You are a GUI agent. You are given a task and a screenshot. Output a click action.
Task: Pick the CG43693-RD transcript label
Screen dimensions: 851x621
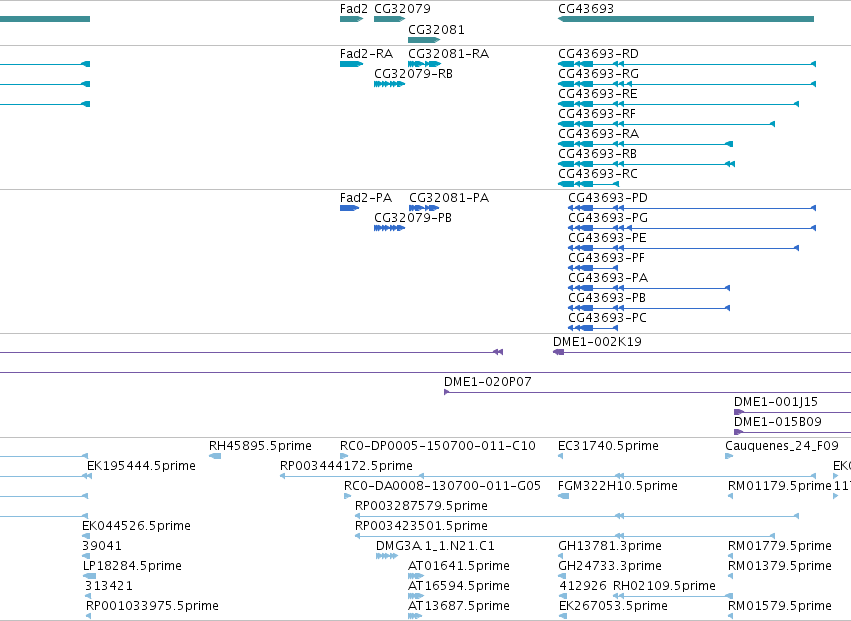(598, 54)
